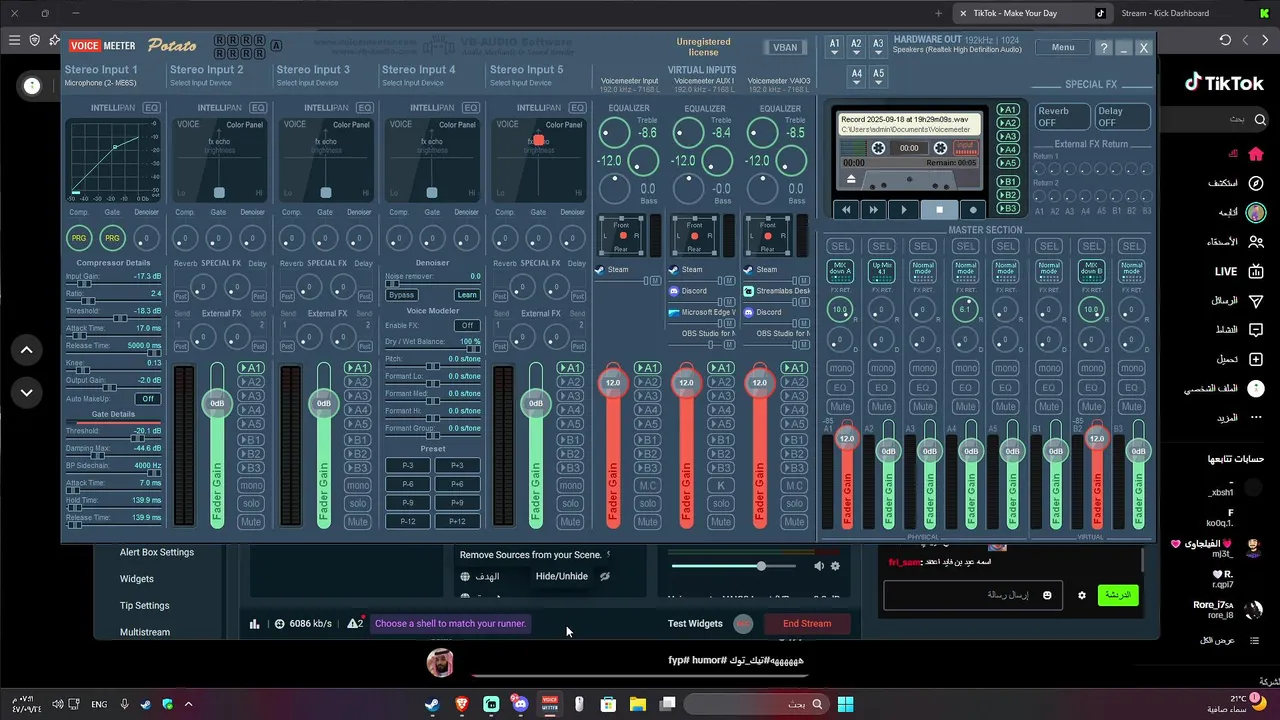Open File Explorer from the taskbar

(637, 704)
